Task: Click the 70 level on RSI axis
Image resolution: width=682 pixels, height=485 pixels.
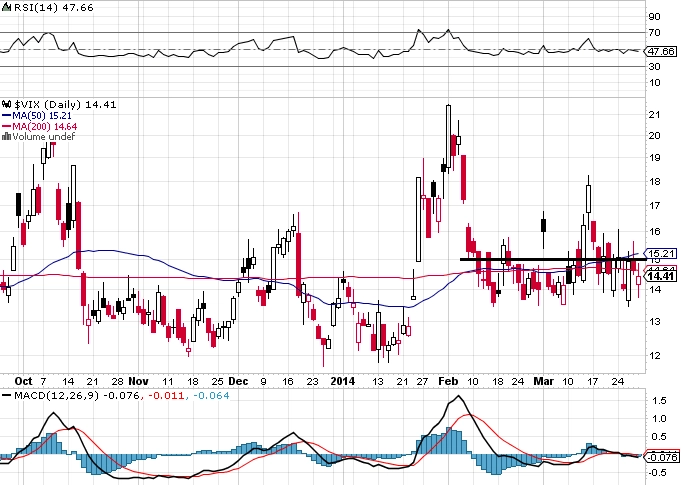Action: coord(654,33)
